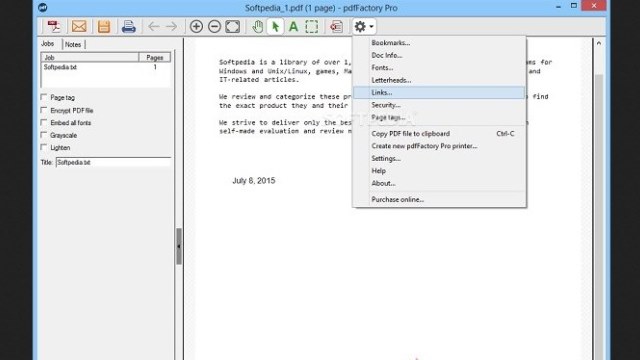The width and height of the screenshot is (640, 360).
Task: Enable the Encrypt PDF file checkbox
Action: 44,110
